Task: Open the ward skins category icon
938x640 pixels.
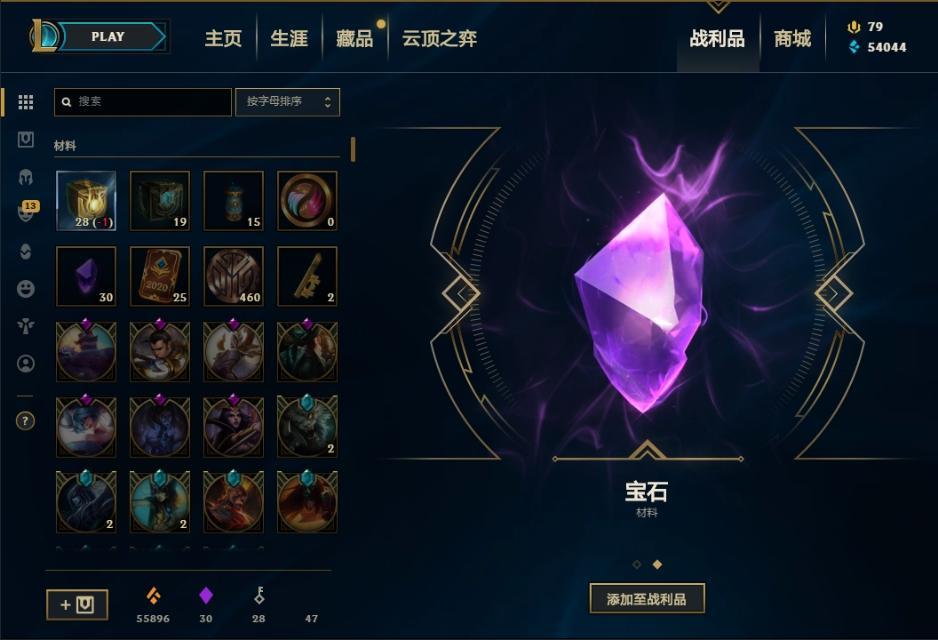Action: pos(26,327)
